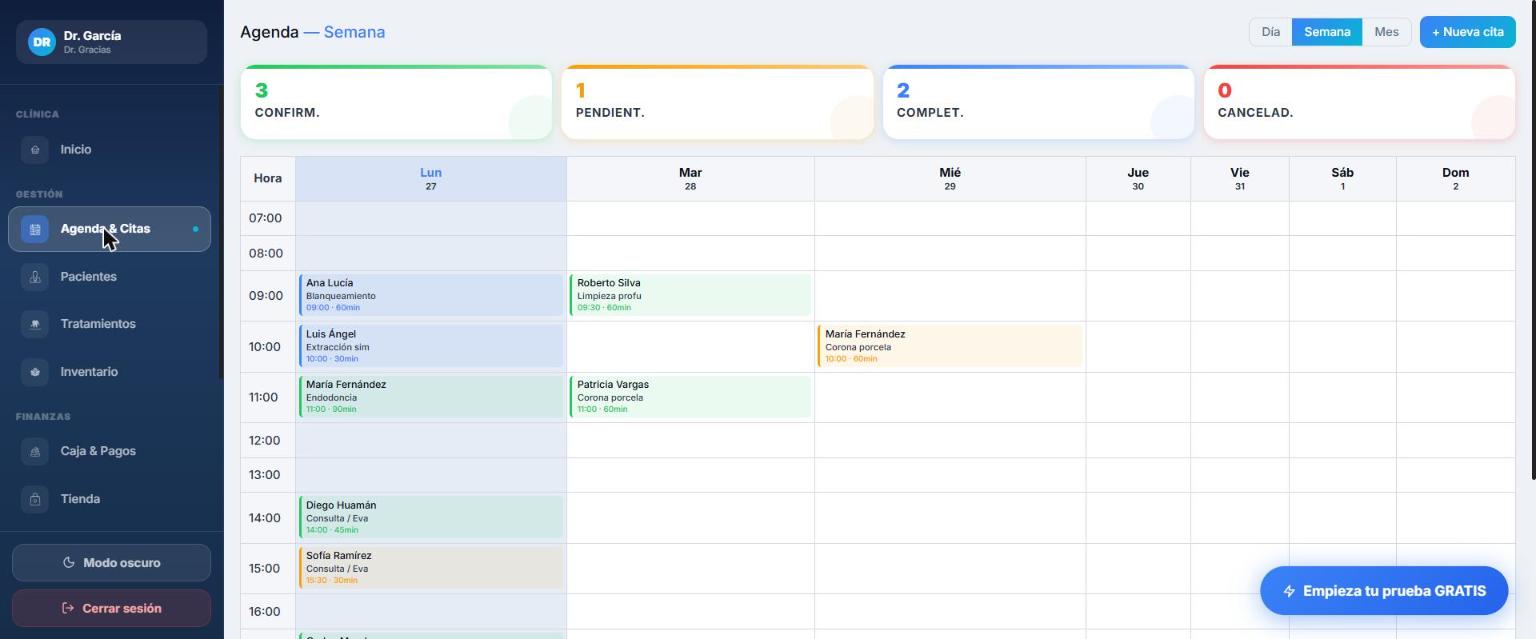The image size is (1536, 639).
Task: Open María Fernández Wednesday Corona appointment
Action: point(950,346)
